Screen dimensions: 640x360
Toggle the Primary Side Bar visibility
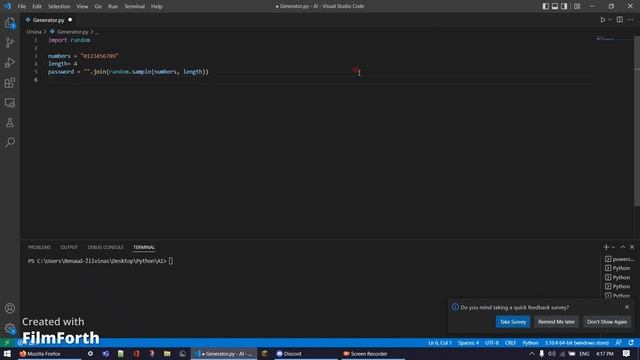click(546, 6)
